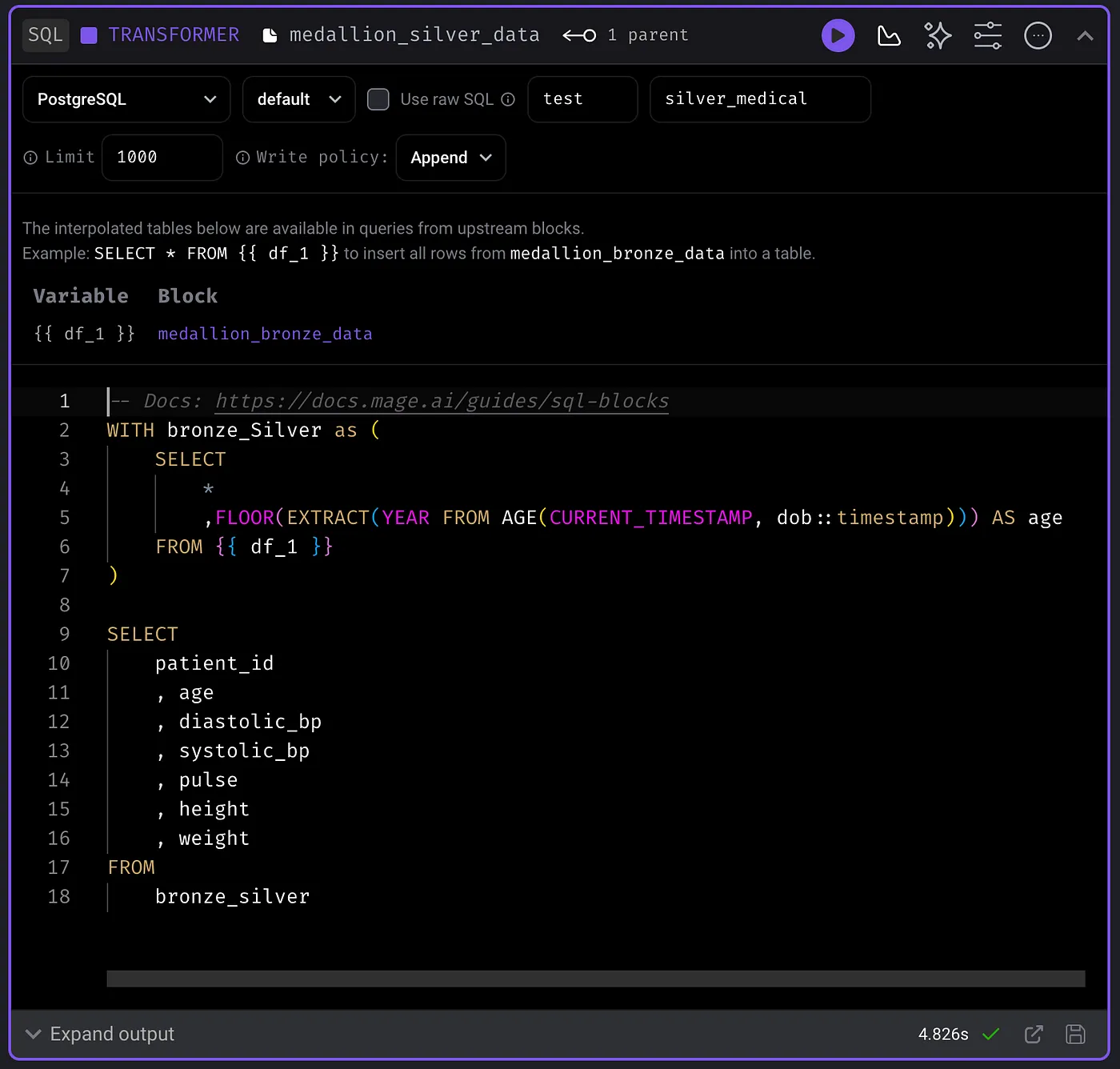The height and width of the screenshot is (1069, 1120).
Task: Click the WITH bronze_Silver line of code
Action: tap(243, 430)
